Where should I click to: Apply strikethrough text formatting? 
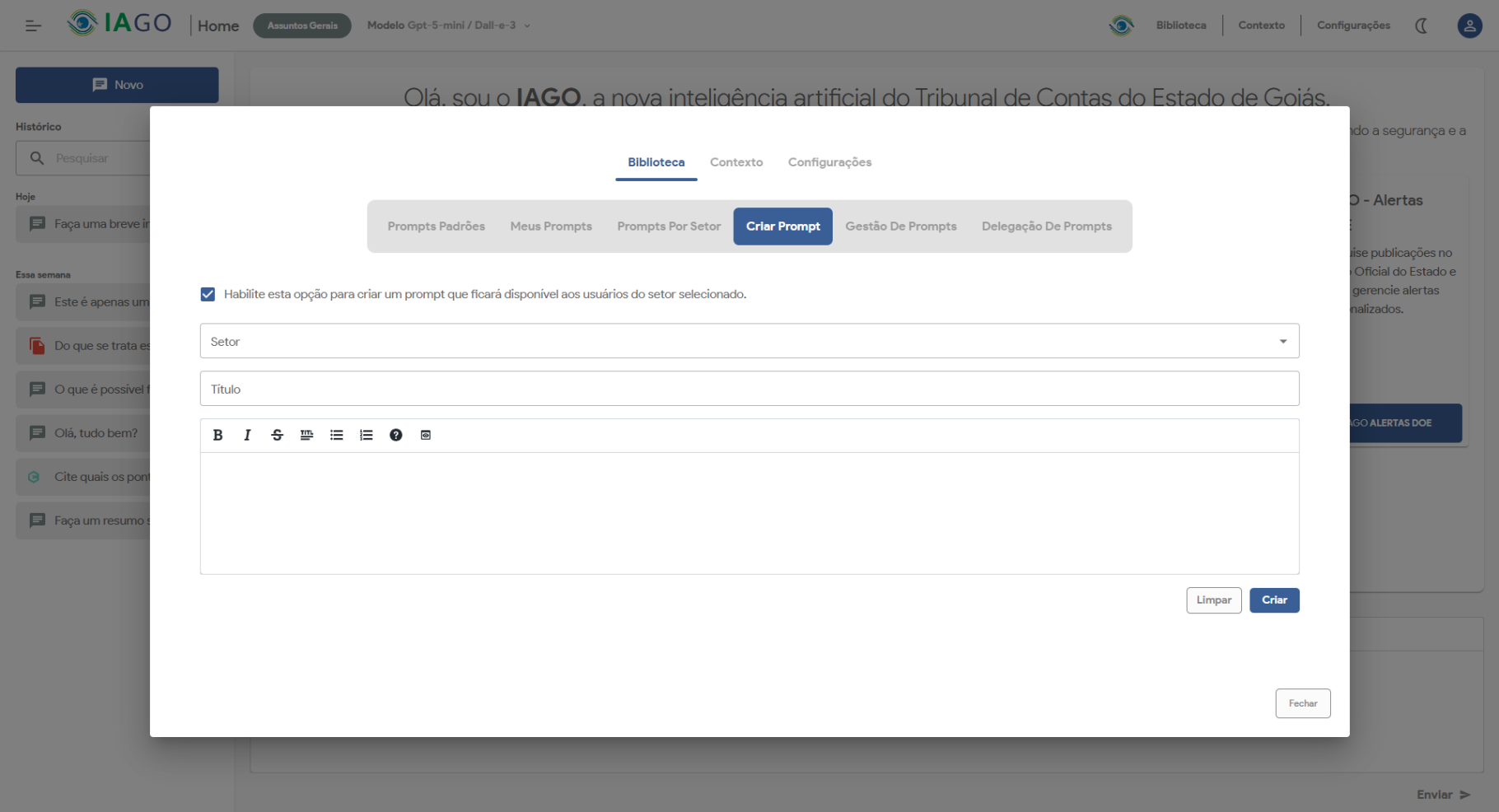(277, 435)
